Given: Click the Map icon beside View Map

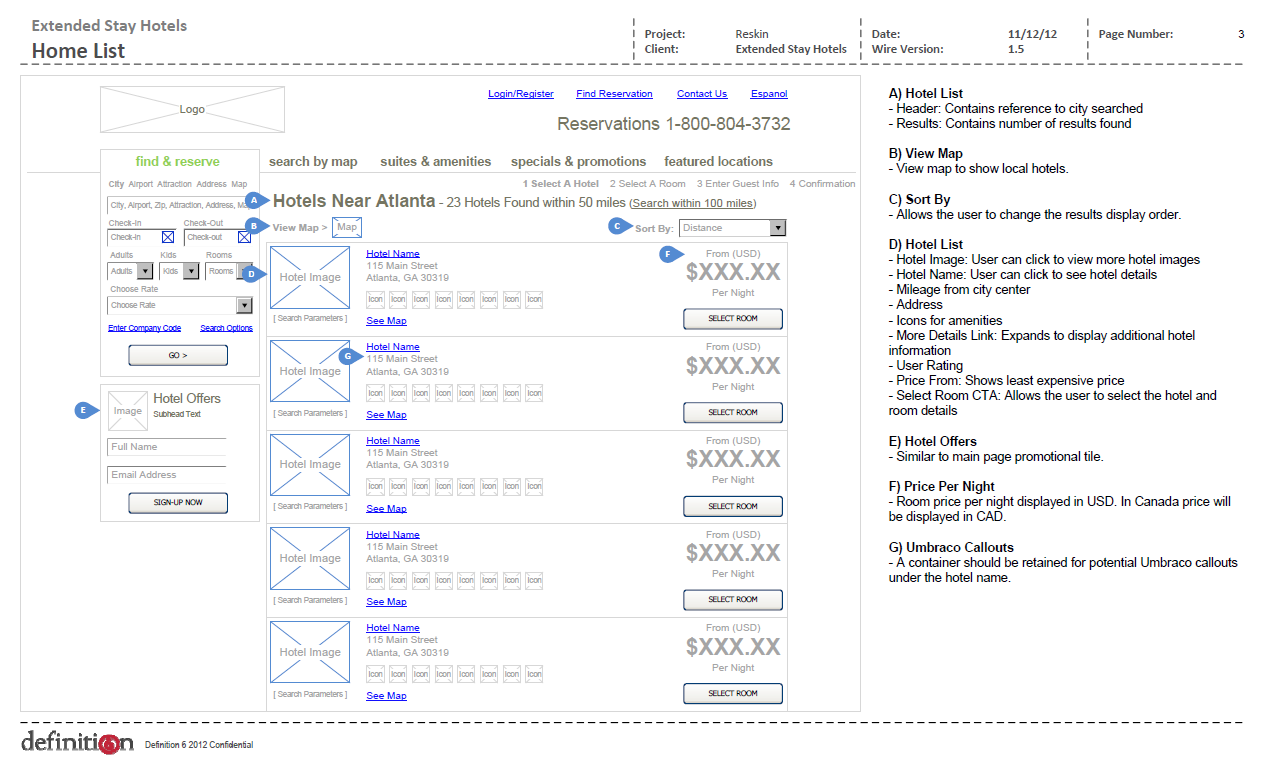Looking at the screenshot, I should (x=347, y=228).
